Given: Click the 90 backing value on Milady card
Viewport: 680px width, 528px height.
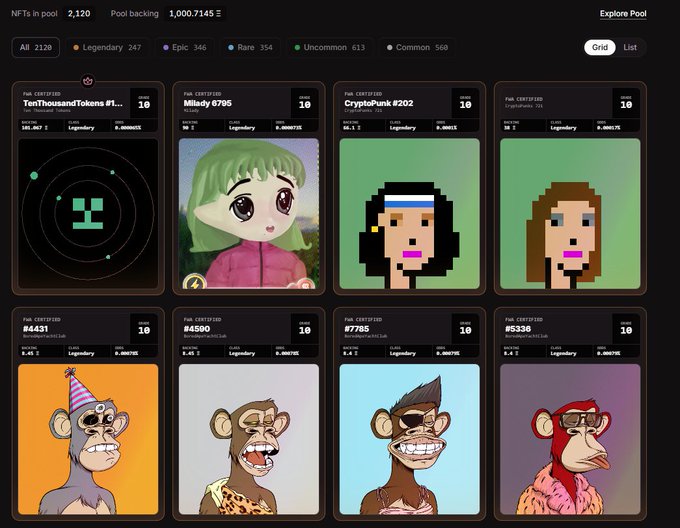Looking at the screenshot, I should pyautogui.click(x=190, y=128).
